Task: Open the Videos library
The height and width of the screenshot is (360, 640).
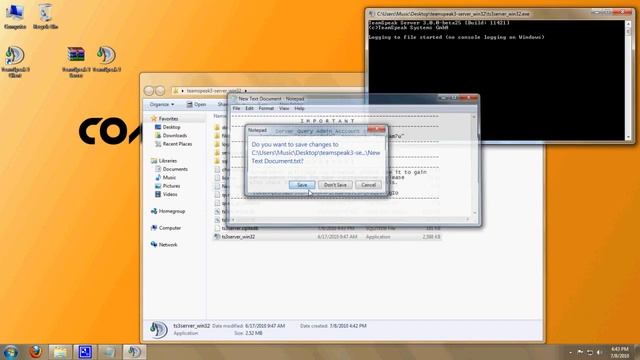Action: 170,194
